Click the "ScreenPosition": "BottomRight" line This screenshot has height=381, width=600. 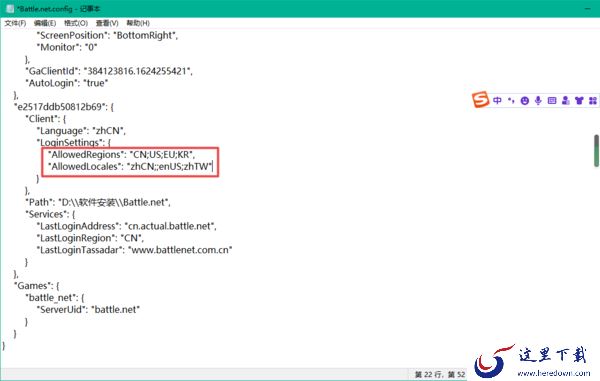(107, 35)
